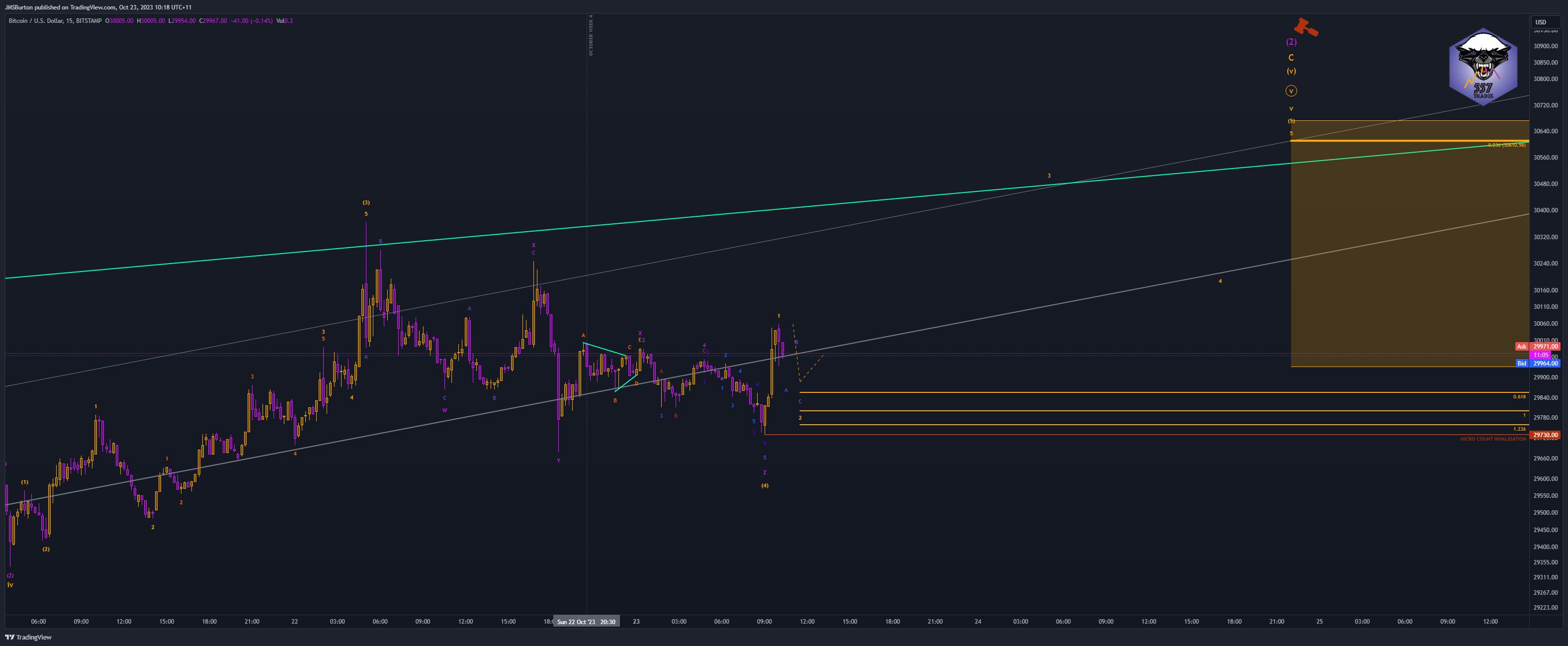Click the 30400.00 price axis label
This screenshot has height=646, width=1568.
pos(1546,210)
